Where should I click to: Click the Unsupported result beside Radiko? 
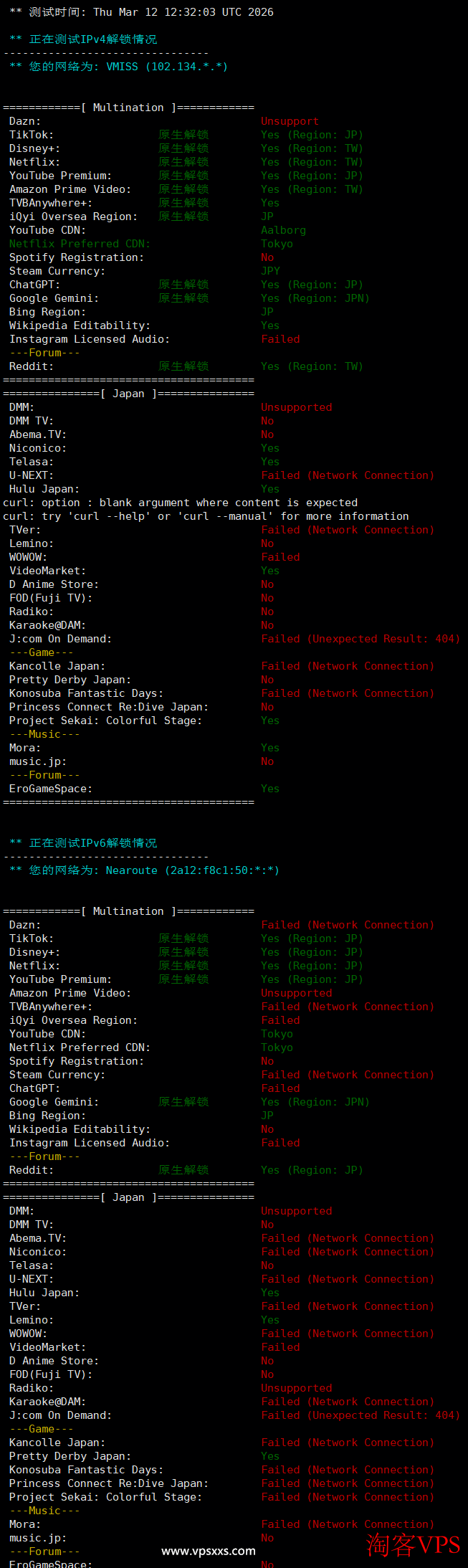pyautogui.click(x=296, y=1388)
